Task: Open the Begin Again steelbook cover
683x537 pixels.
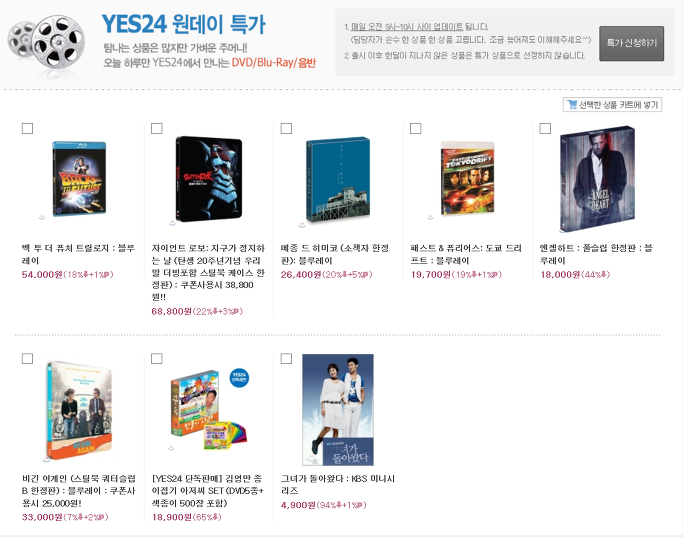Action: 79,410
